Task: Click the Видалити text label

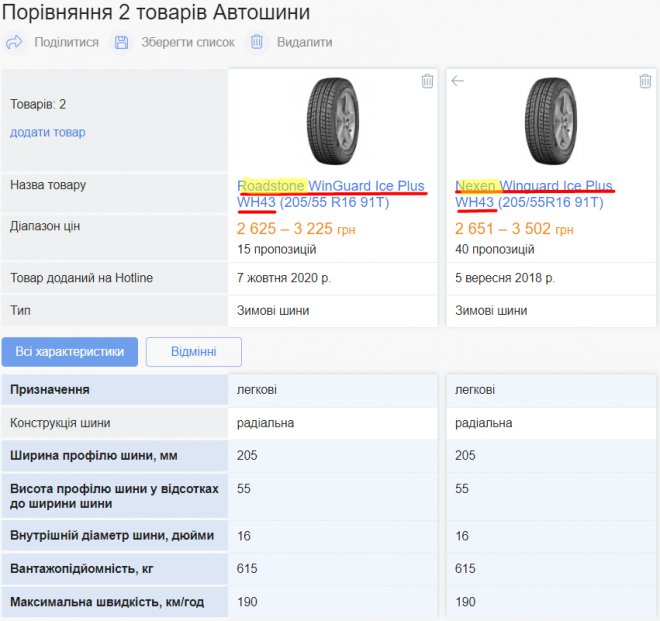Action: (304, 42)
